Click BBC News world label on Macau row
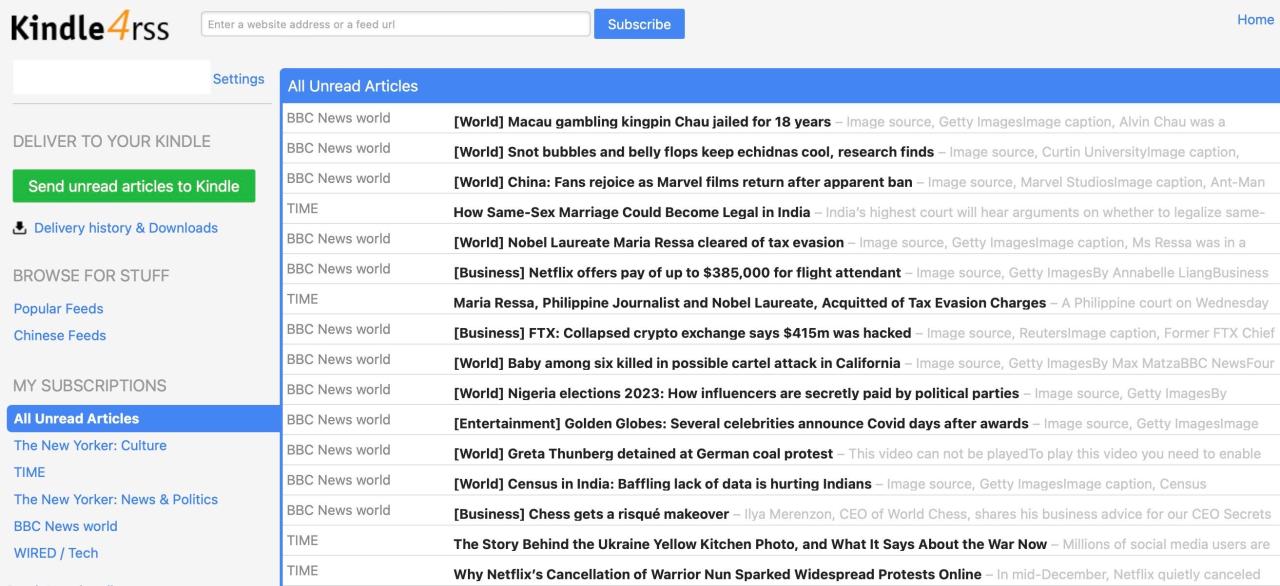The height and width of the screenshot is (586, 1280). [x=339, y=118]
